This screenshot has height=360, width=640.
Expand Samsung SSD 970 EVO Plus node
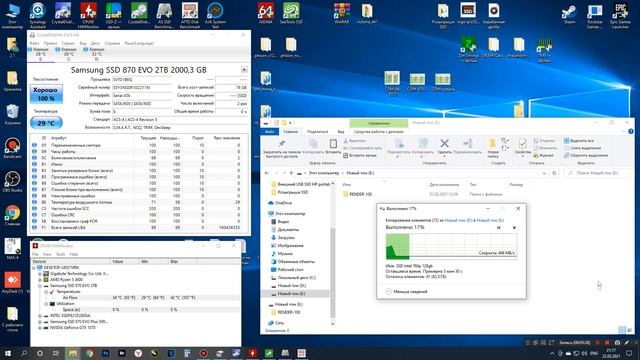(40, 322)
